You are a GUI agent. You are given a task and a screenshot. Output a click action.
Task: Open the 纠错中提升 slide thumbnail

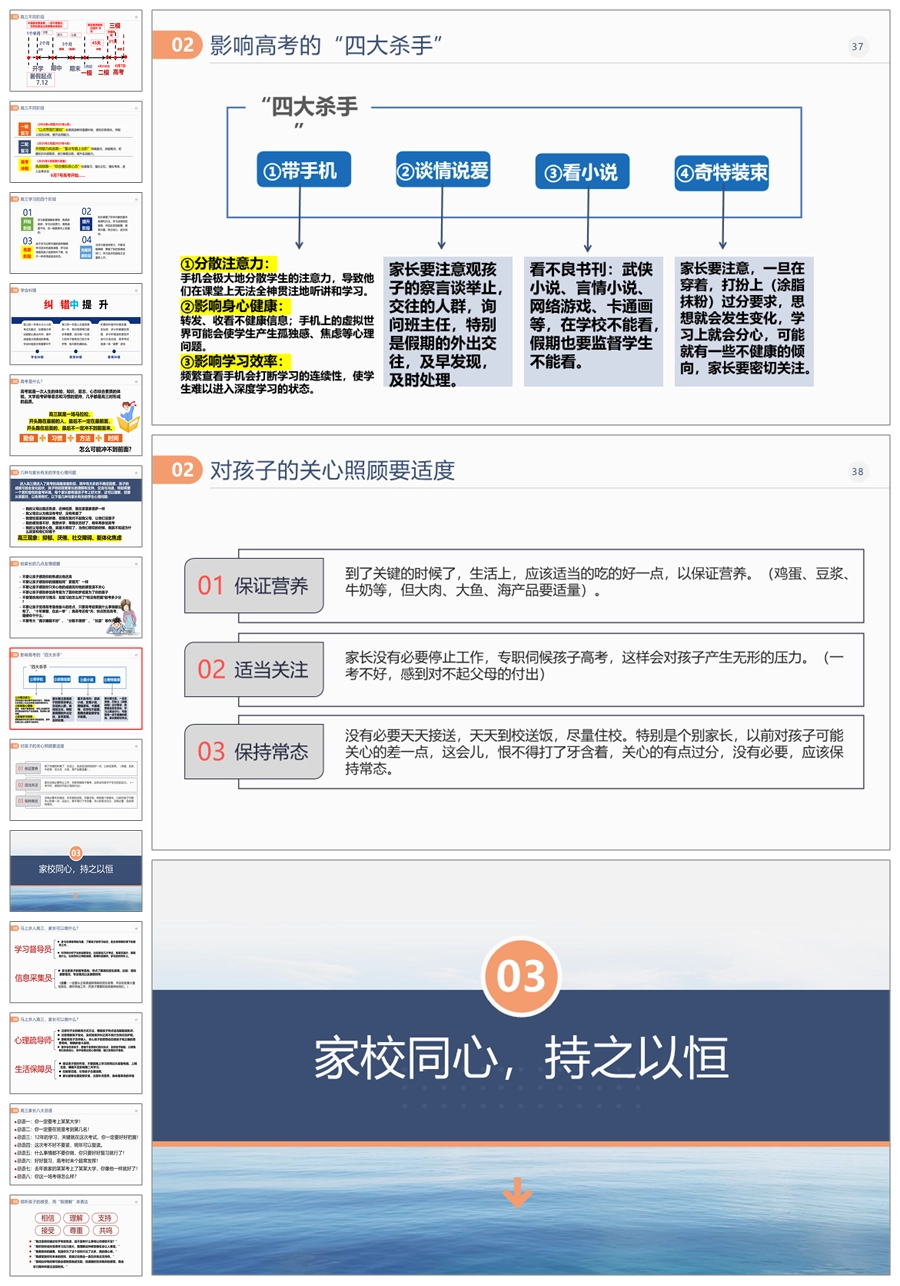click(x=76, y=324)
